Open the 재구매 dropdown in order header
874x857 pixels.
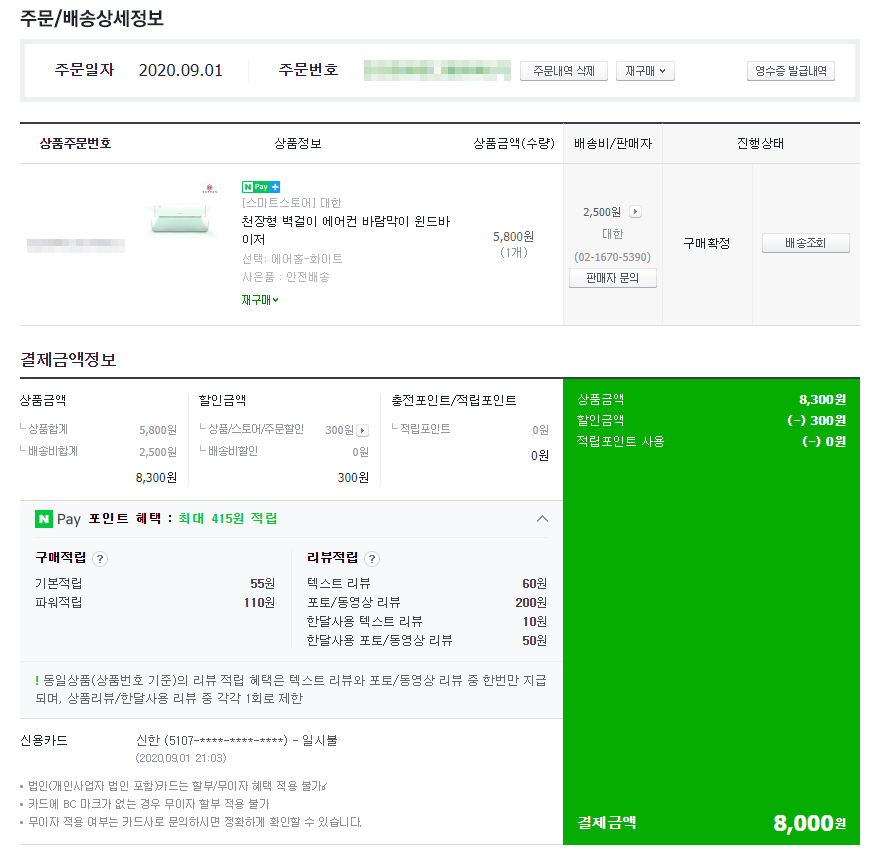[645, 71]
